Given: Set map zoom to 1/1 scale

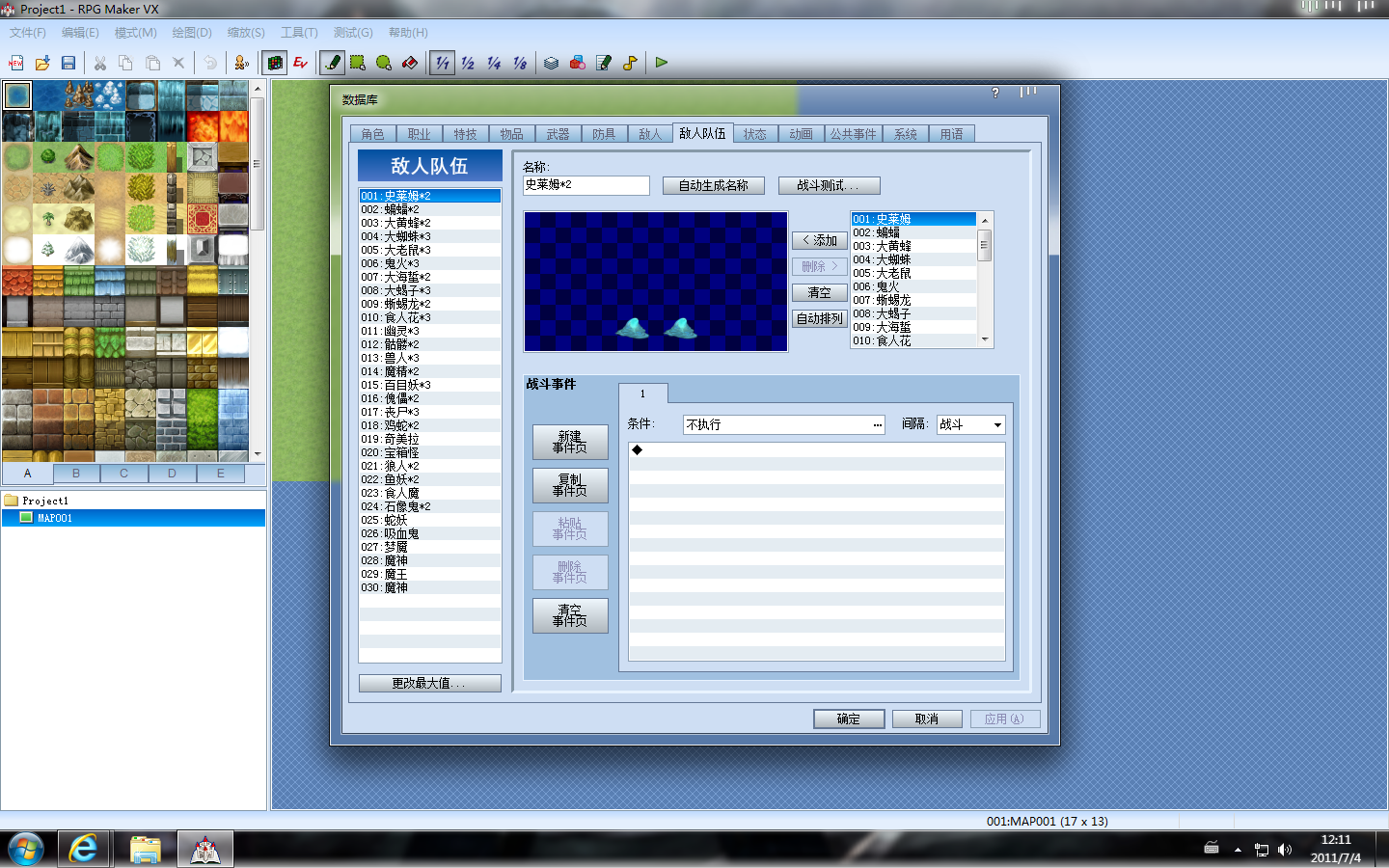Looking at the screenshot, I should pos(442,63).
